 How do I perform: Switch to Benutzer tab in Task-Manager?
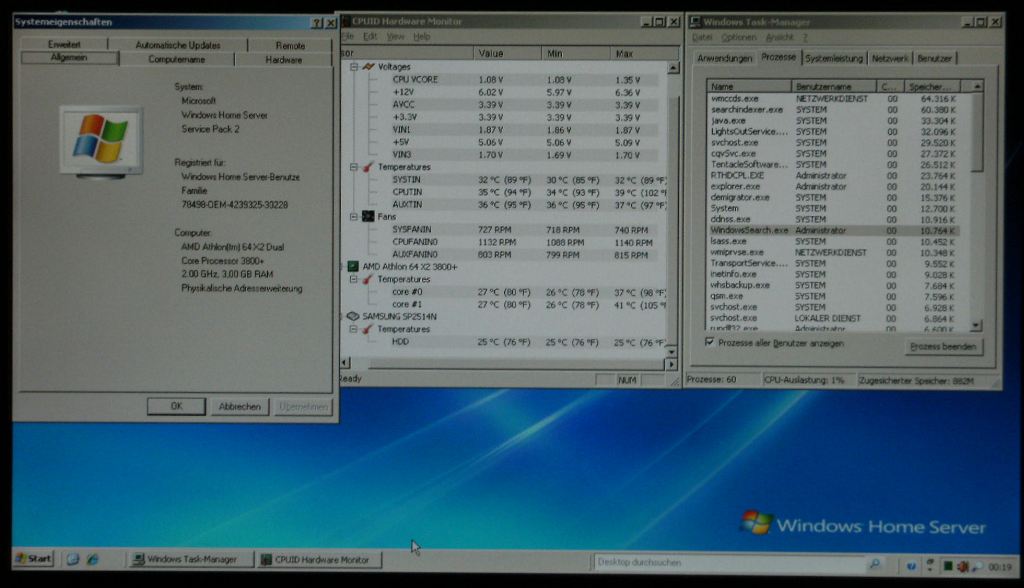[935, 58]
